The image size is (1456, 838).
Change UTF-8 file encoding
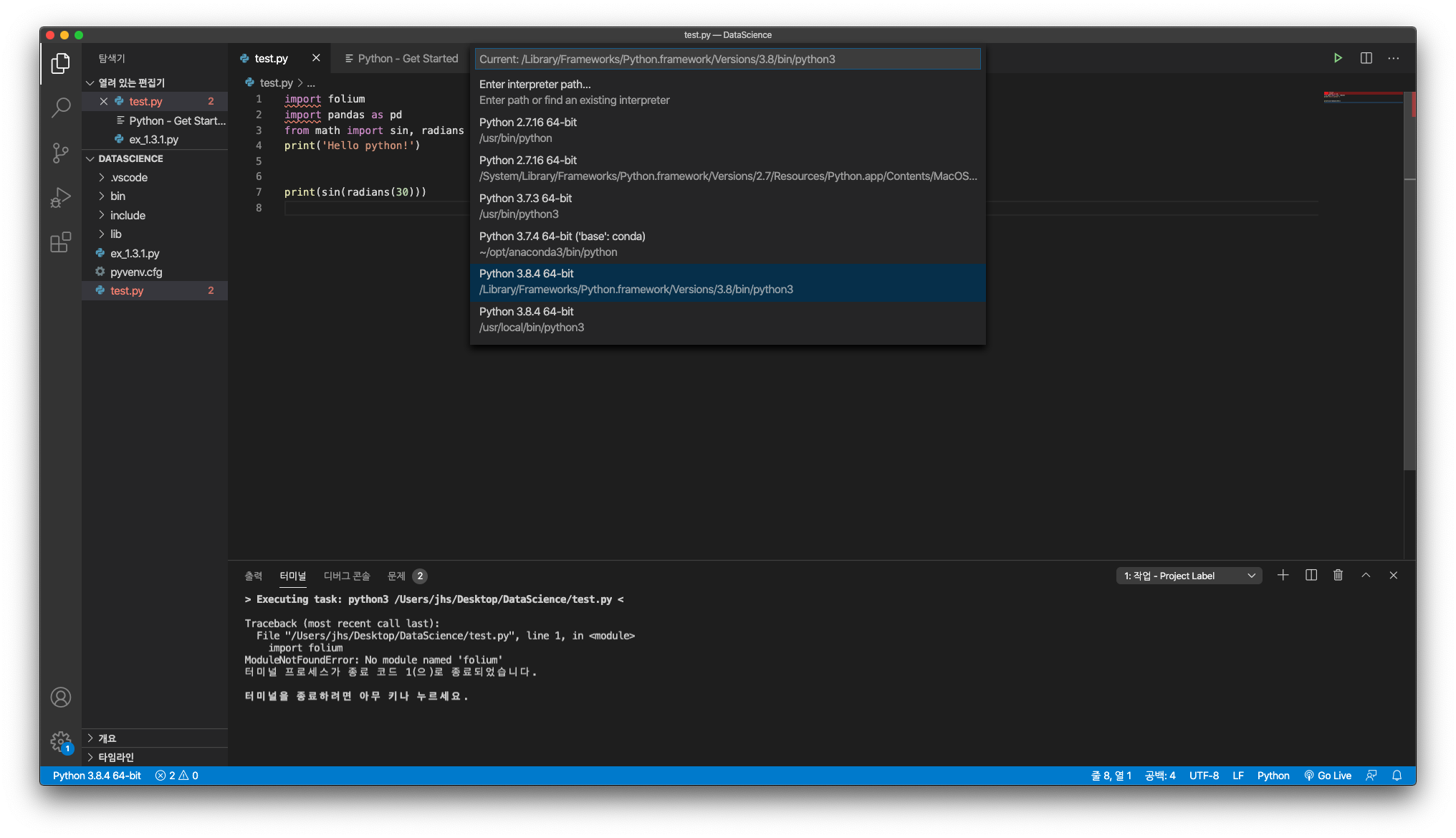coord(1204,776)
